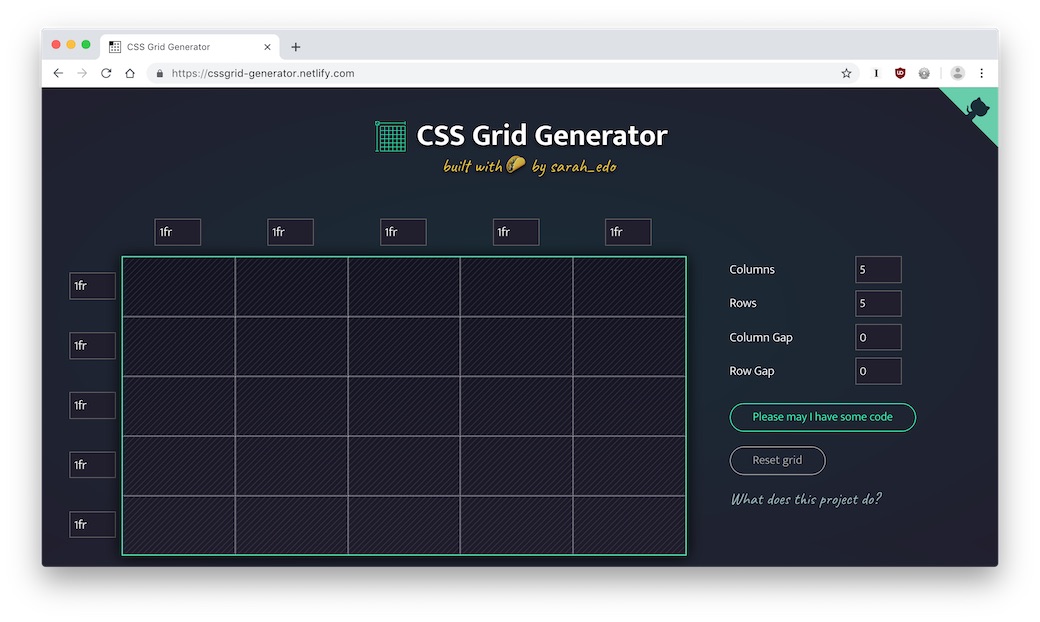Edit the first column 1fr field
Viewport: 1040px width, 622px height.
click(178, 232)
